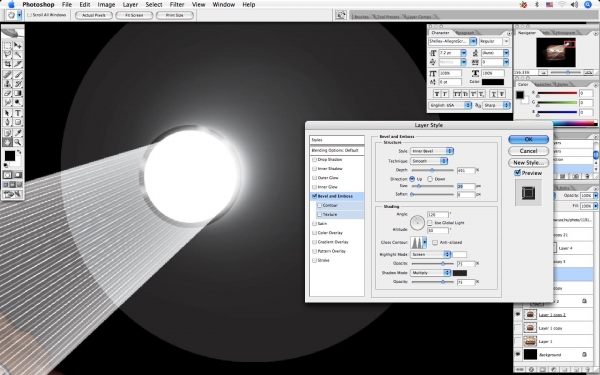The width and height of the screenshot is (600, 375).
Task: Enable the Drop Shadow style checkbox
Action: (314, 160)
